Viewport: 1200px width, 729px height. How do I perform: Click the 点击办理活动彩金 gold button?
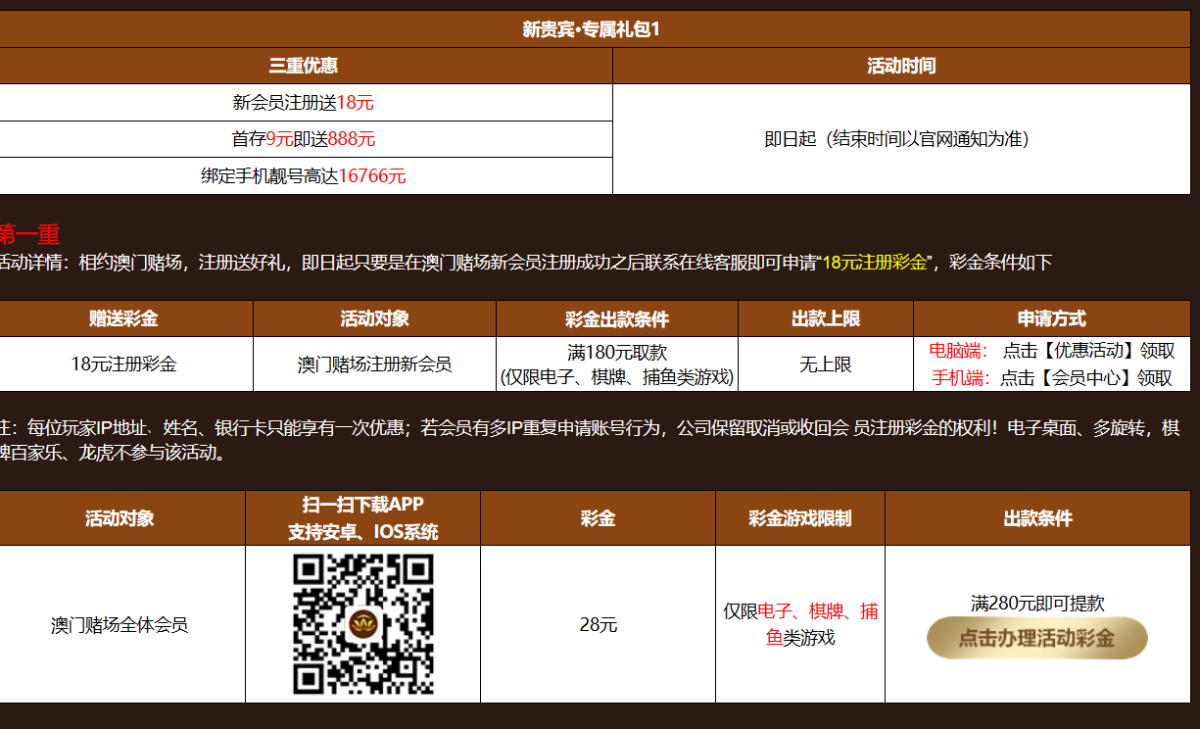[1037, 638]
